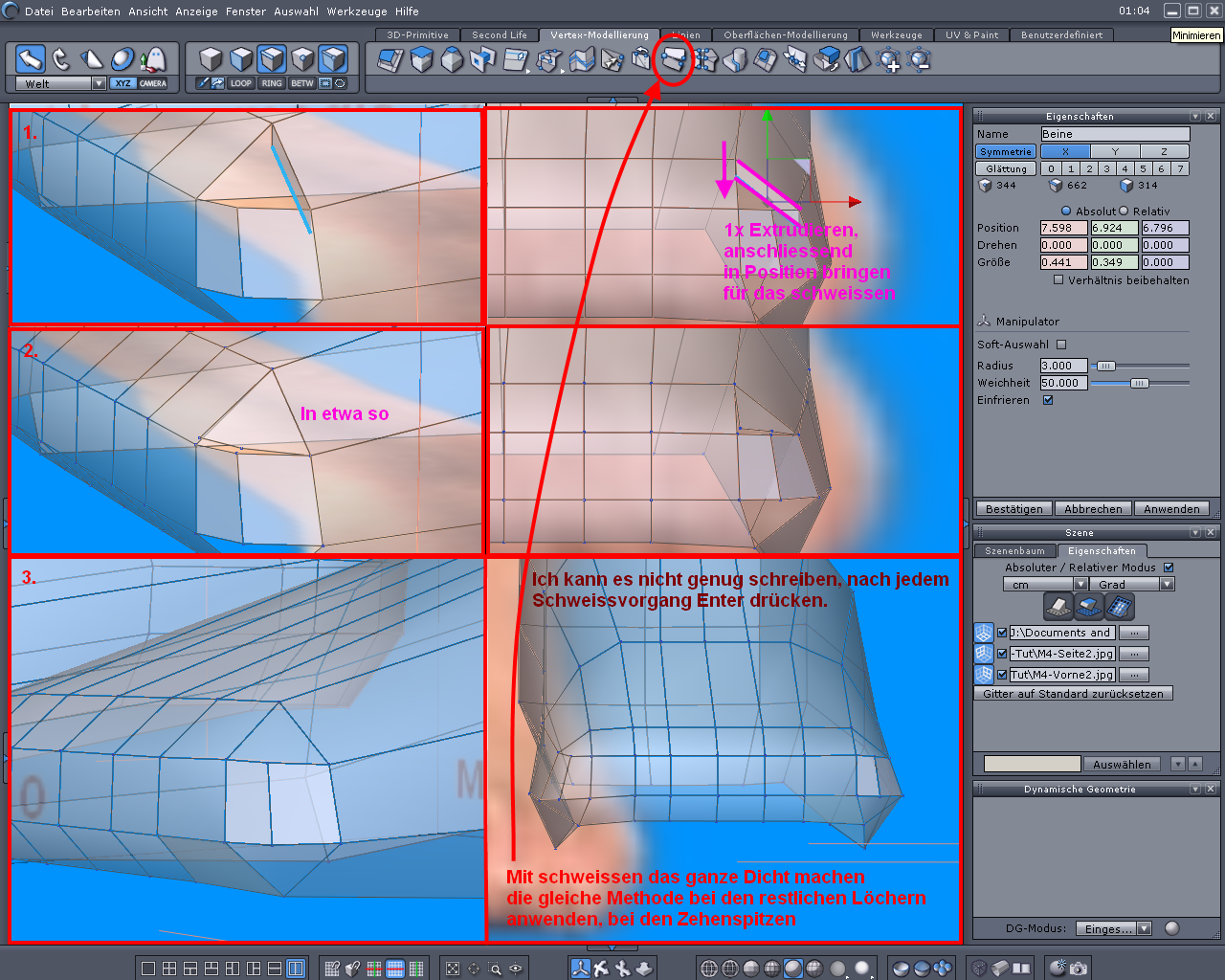Viewport: 1225px width, 980px height.
Task: Switch to object selection mode cube
Action: [211, 59]
